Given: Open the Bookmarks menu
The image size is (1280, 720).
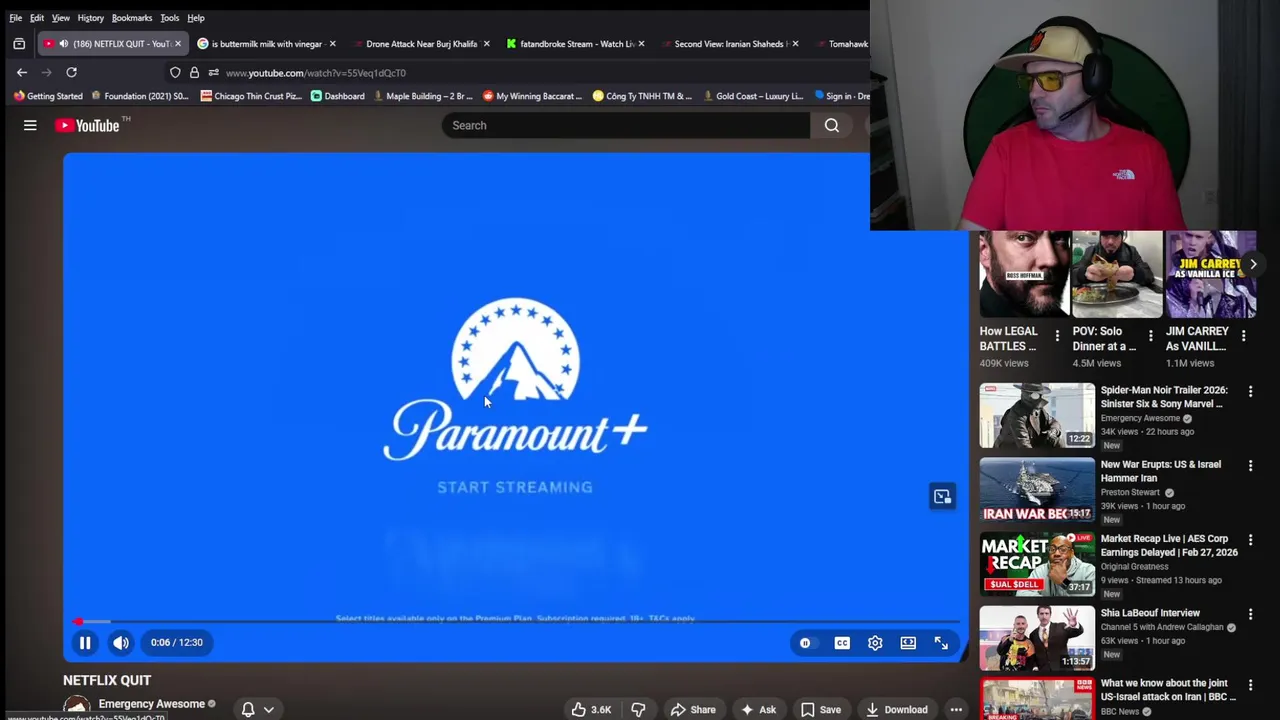Looking at the screenshot, I should pos(132,18).
